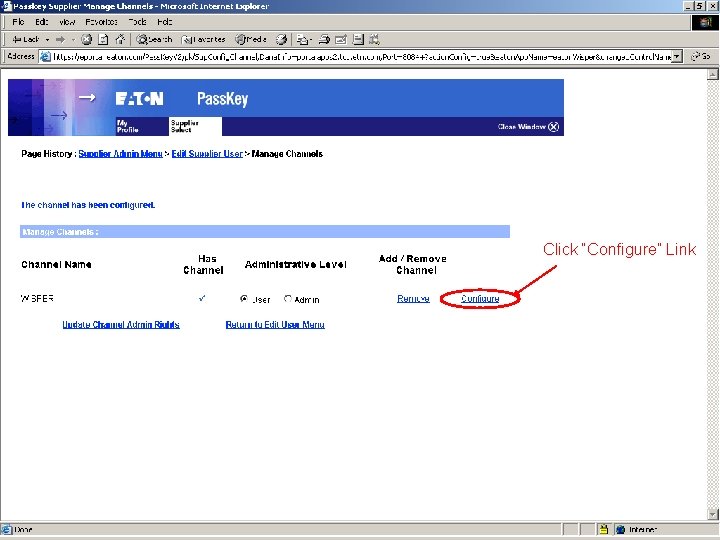This screenshot has width=720, height=540.
Task: Click the 'channel has been configured' message
Action: pyautogui.click(x=88, y=205)
